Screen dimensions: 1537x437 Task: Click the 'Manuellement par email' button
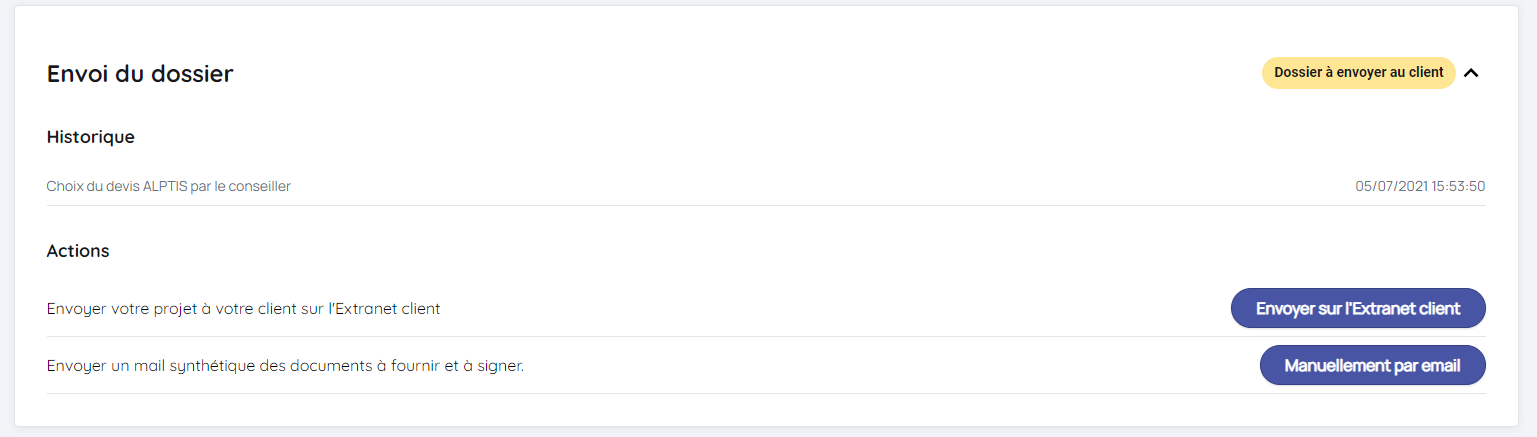pyautogui.click(x=1372, y=366)
